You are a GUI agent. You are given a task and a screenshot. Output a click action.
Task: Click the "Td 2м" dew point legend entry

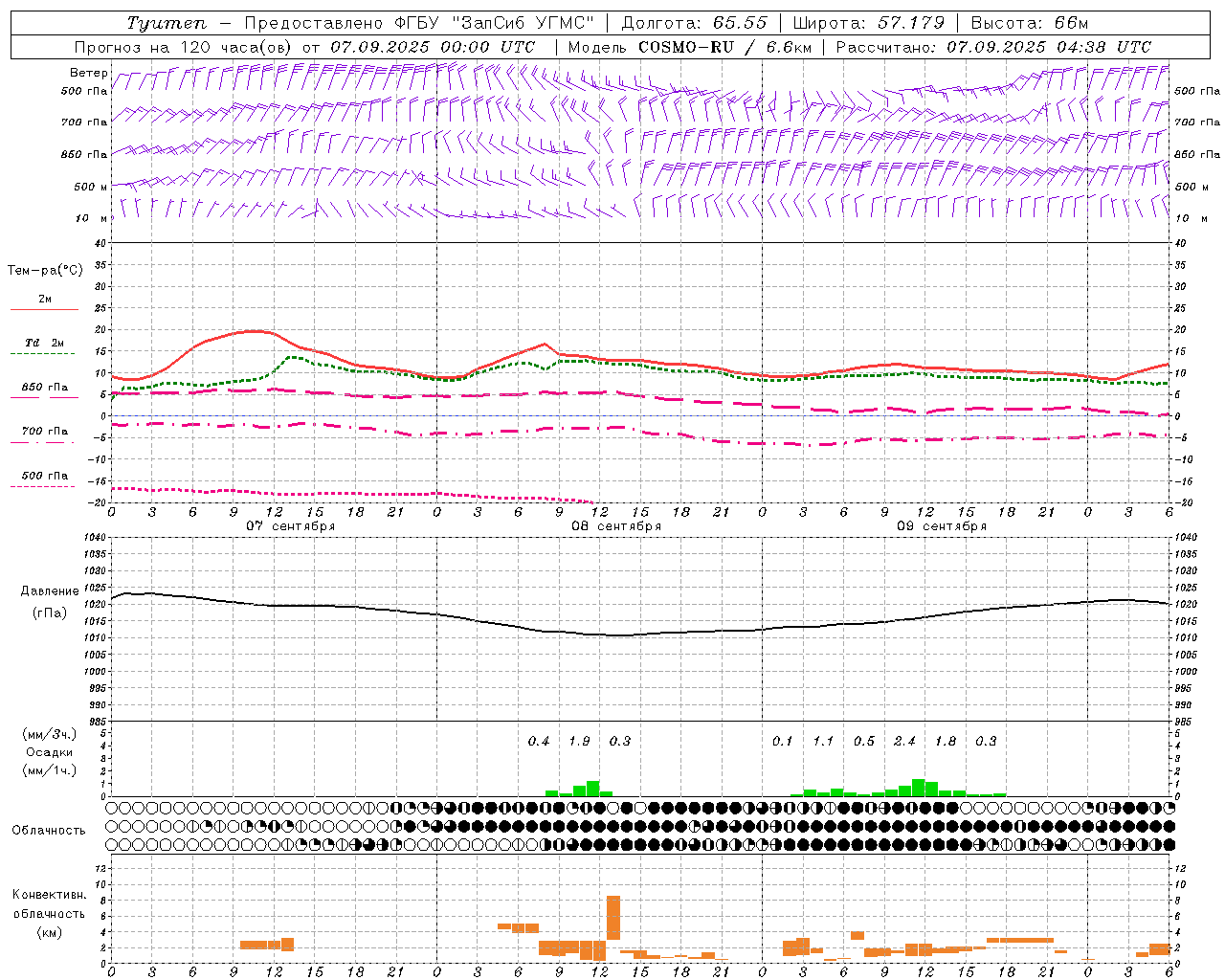click(44, 343)
